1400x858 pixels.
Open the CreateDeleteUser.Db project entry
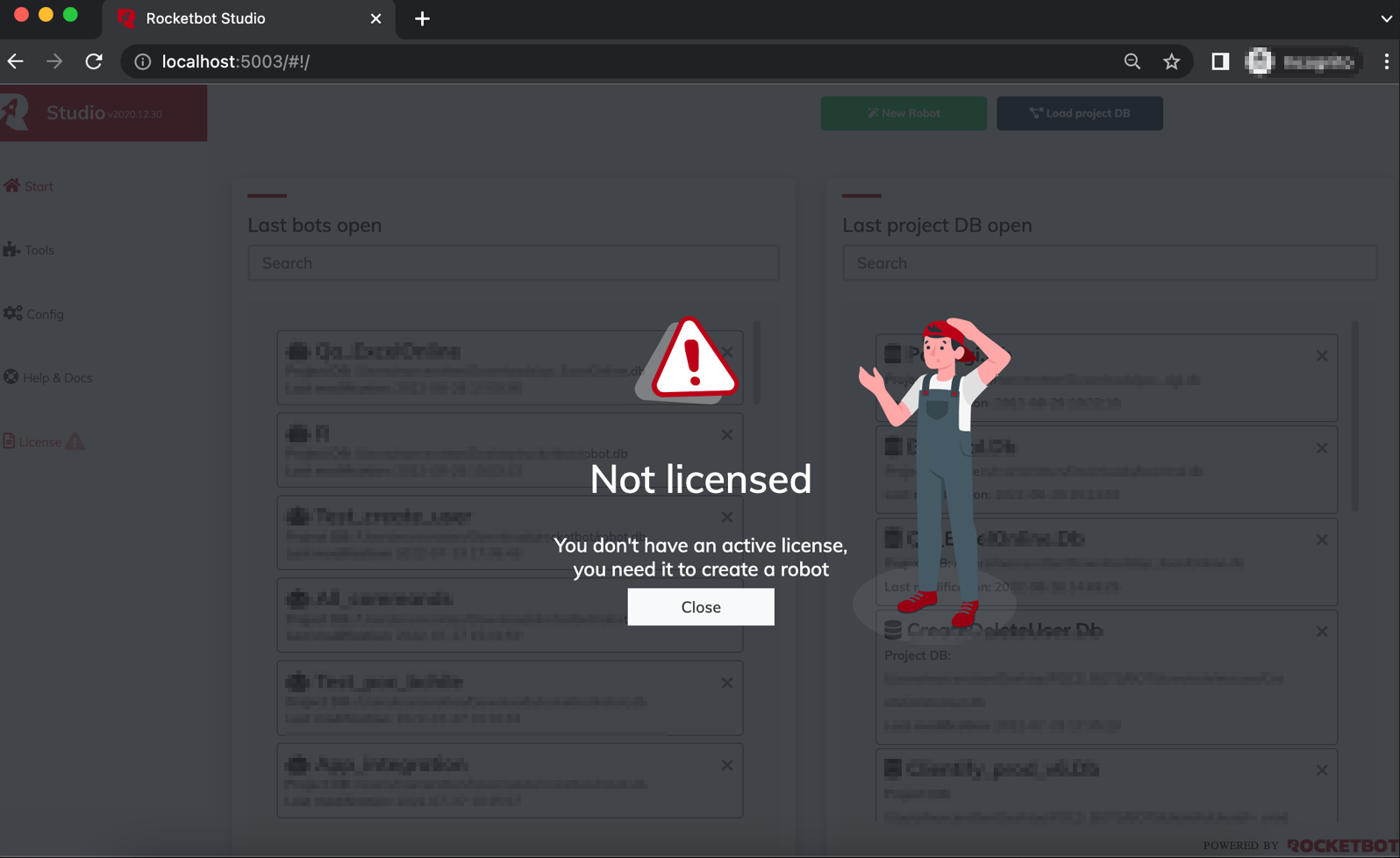pyautogui.click(x=1106, y=677)
